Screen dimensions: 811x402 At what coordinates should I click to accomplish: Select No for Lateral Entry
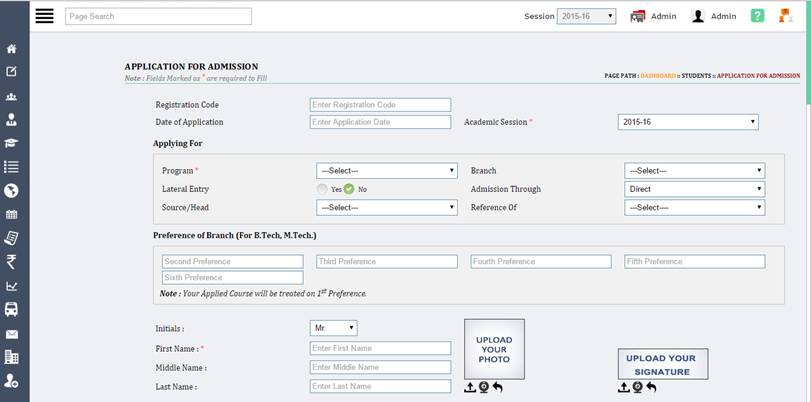(x=349, y=189)
